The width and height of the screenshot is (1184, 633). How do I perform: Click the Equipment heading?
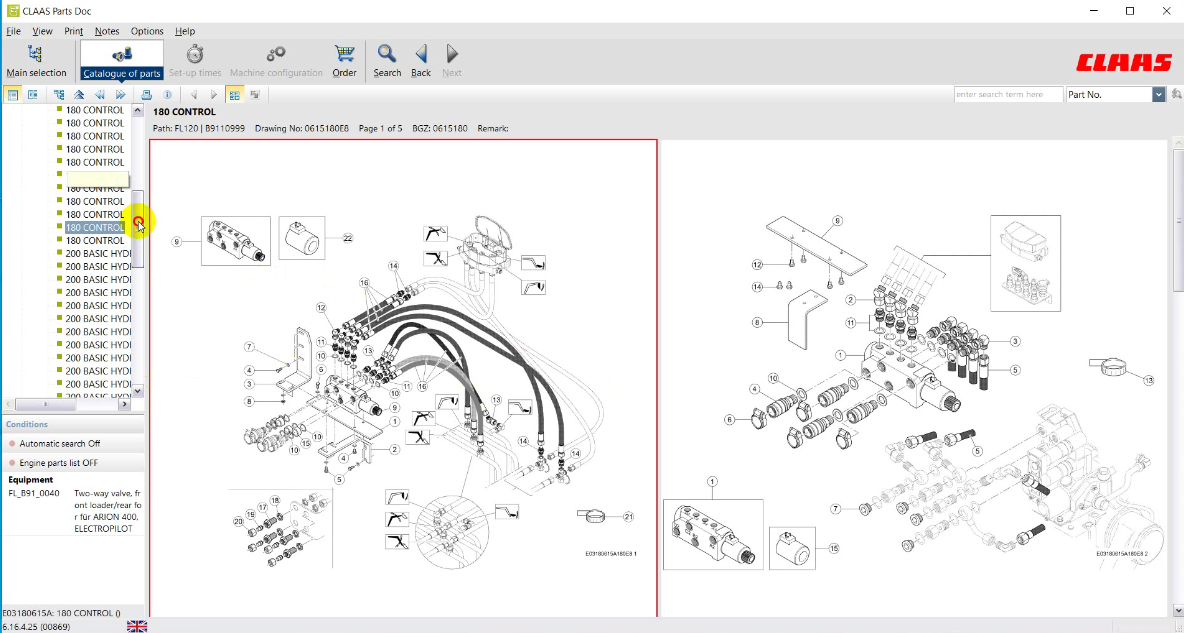pyautogui.click(x=31, y=480)
